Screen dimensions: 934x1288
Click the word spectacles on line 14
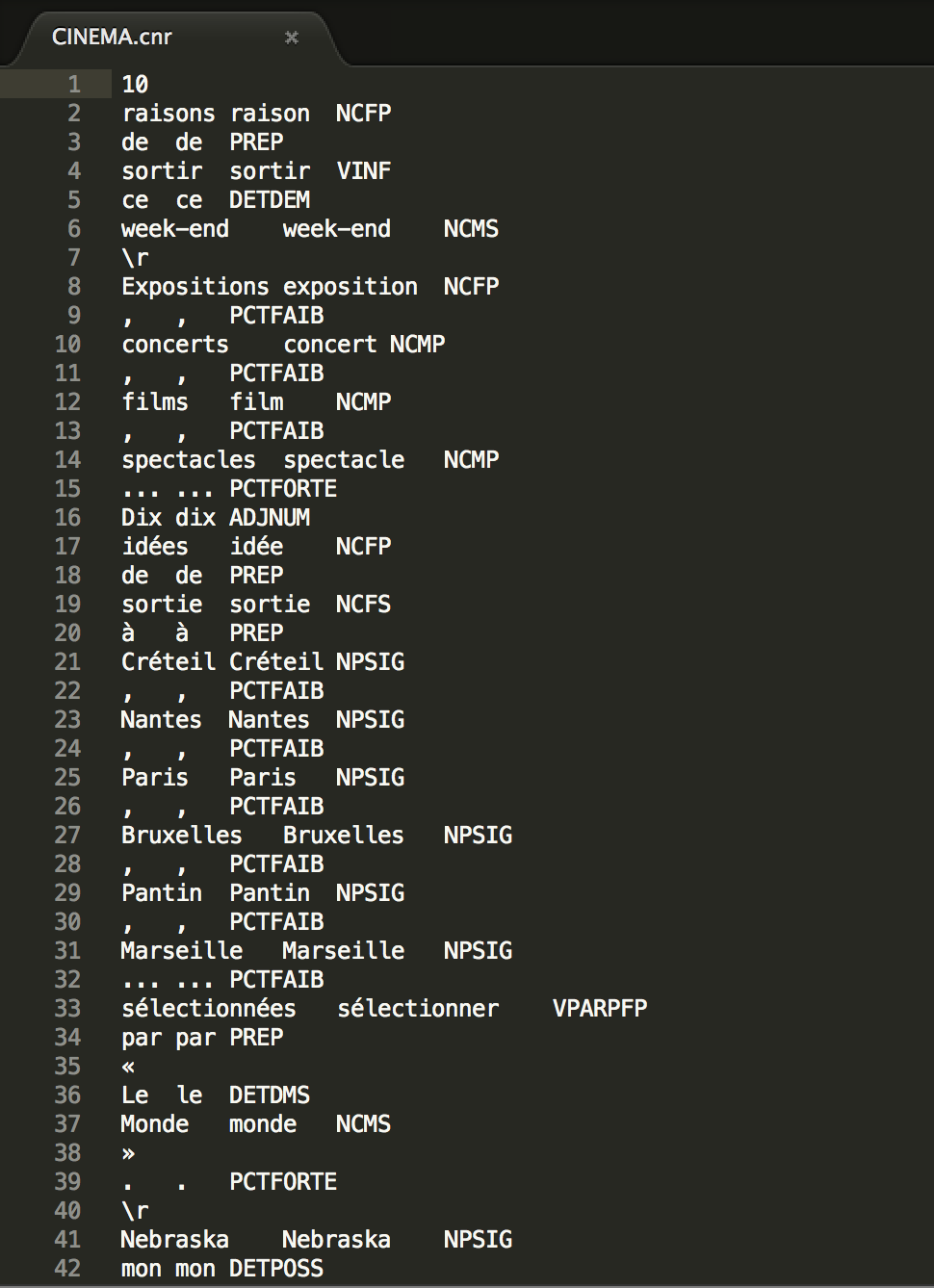(x=189, y=460)
